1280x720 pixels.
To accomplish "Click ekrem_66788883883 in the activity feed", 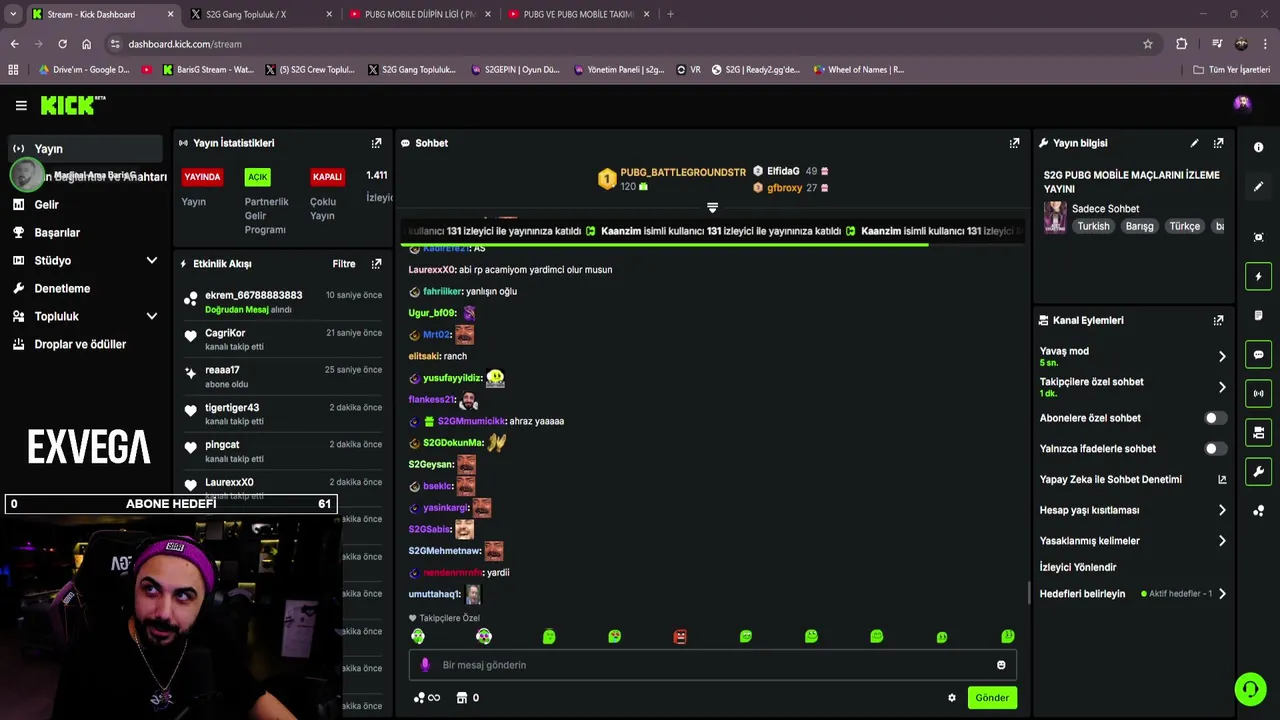I will (253, 295).
